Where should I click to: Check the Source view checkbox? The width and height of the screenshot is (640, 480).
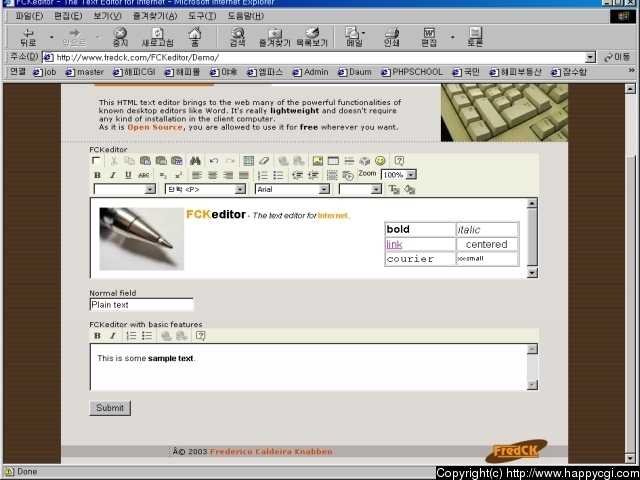pyautogui.click(x=96, y=161)
